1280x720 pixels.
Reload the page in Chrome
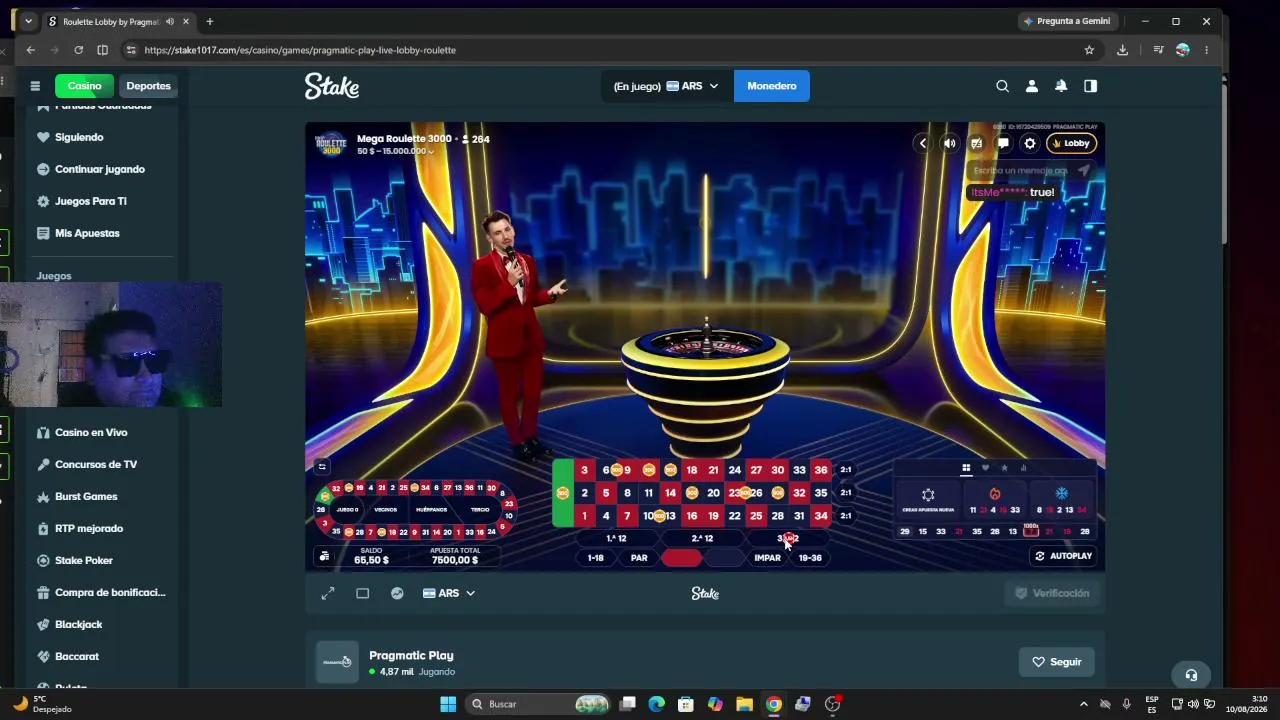[78, 50]
